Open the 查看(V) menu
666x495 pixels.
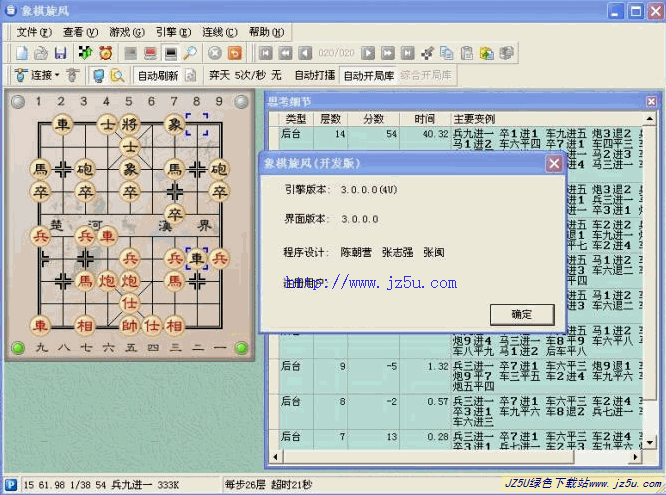coord(80,32)
